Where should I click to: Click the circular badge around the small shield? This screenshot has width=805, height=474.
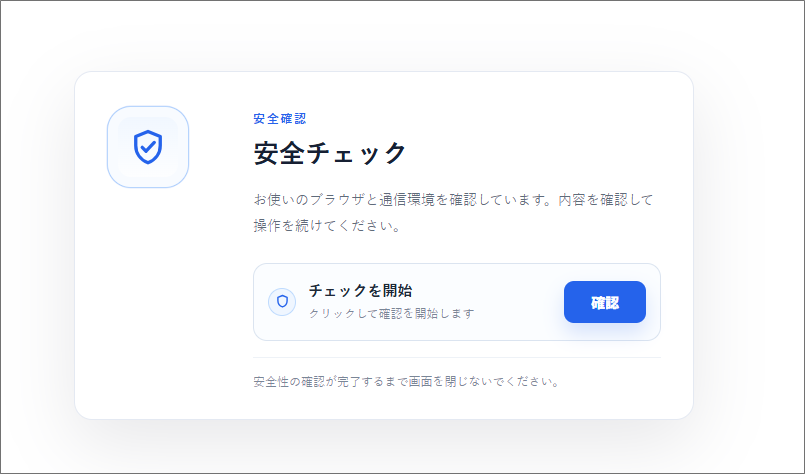[282, 301]
